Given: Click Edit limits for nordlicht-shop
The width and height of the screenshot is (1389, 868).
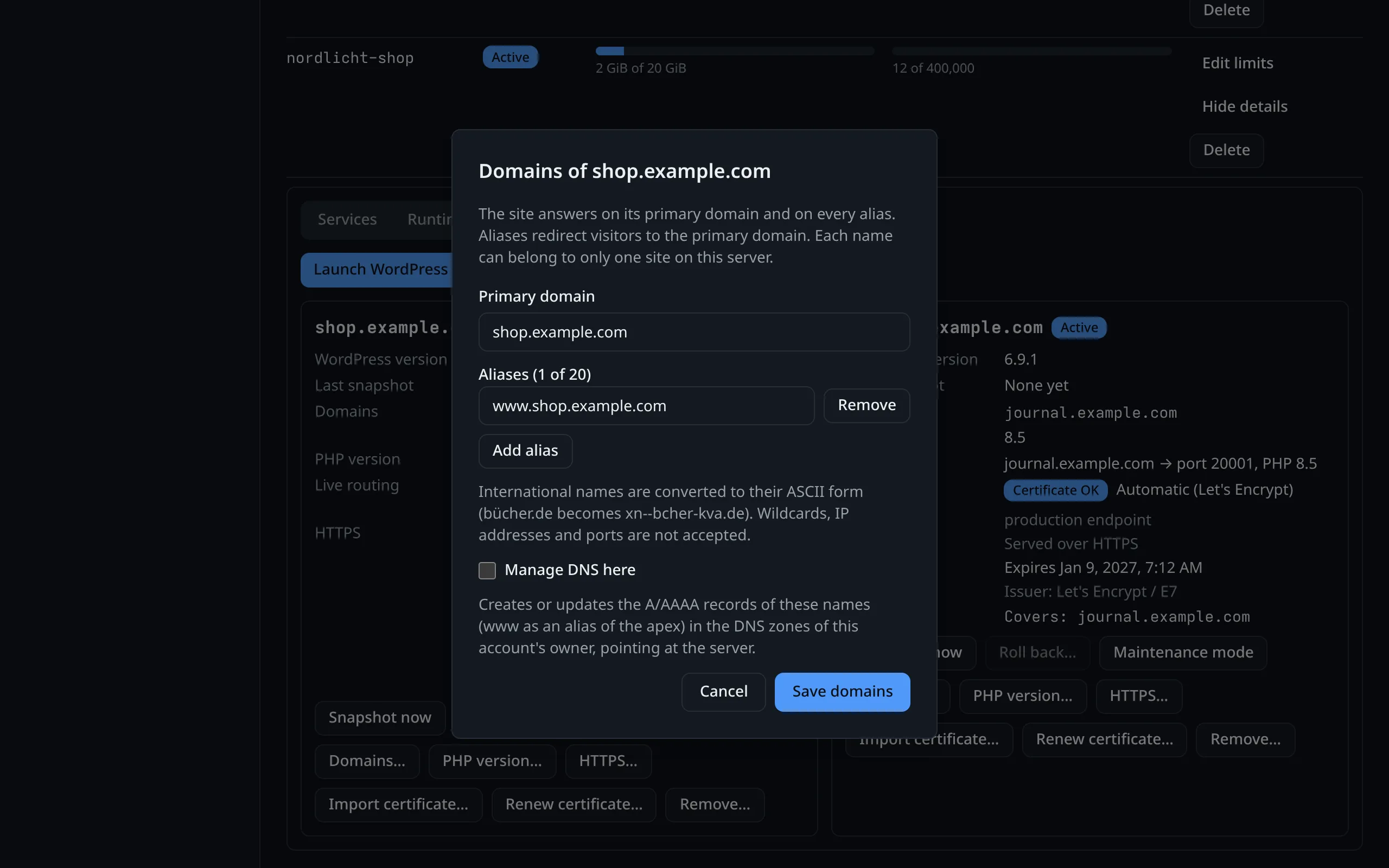Looking at the screenshot, I should 1238,63.
